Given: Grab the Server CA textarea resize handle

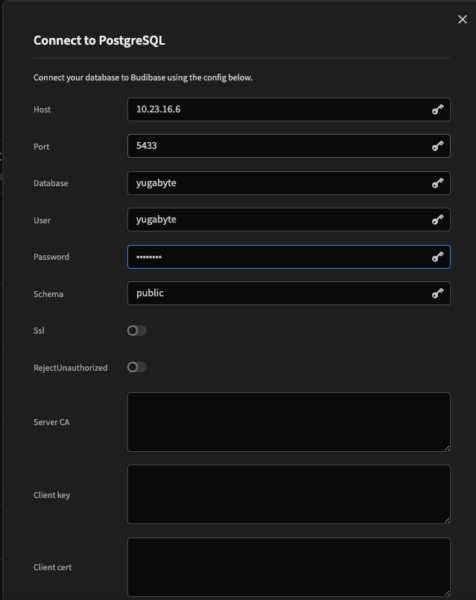Looking at the screenshot, I should pyautogui.click(x=447, y=448).
